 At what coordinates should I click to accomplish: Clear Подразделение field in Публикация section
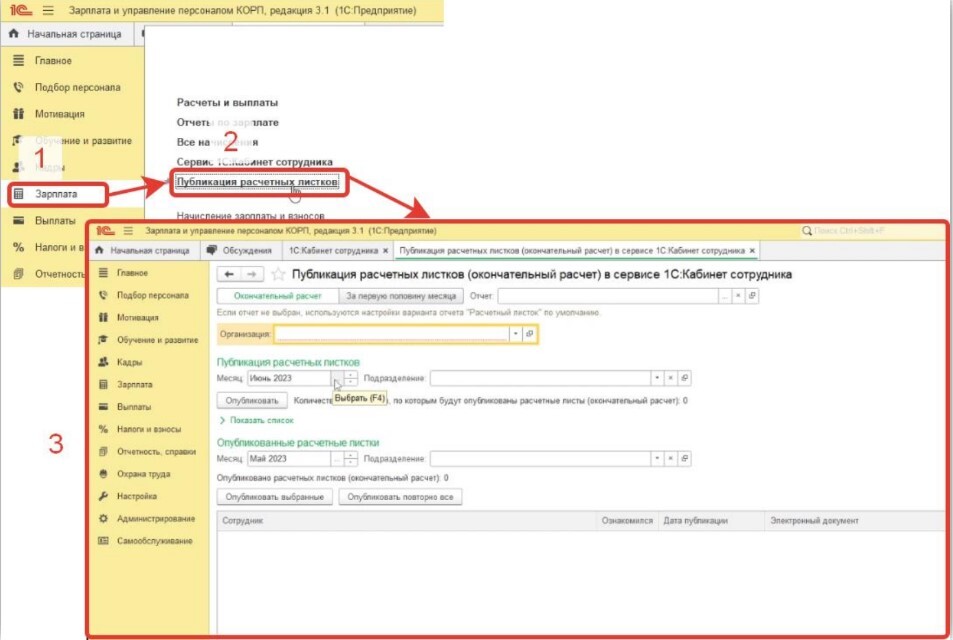pos(670,378)
